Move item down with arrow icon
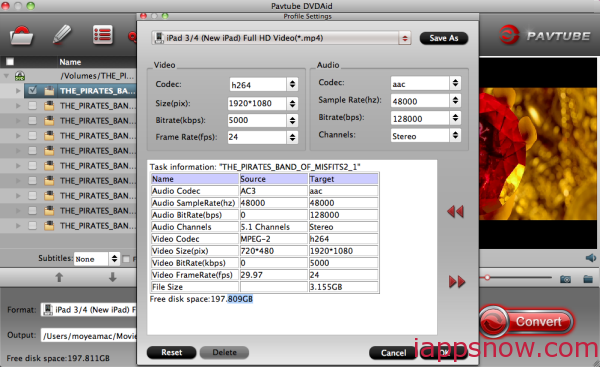The width and height of the screenshot is (600, 367). pos(112,277)
